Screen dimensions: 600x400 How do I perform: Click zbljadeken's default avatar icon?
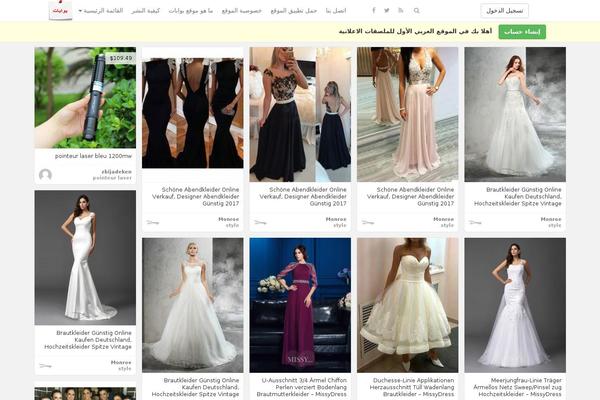46,175
